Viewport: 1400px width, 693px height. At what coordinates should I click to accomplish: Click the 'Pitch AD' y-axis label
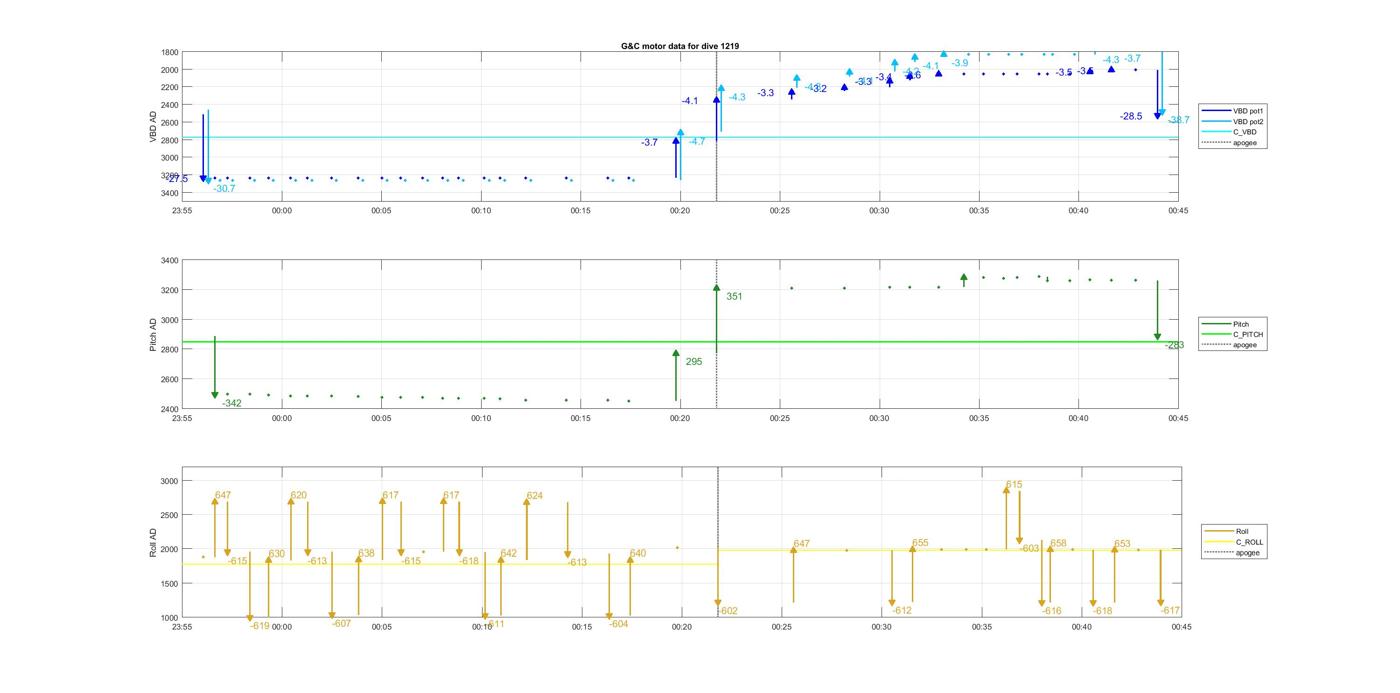(x=153, y=335)
